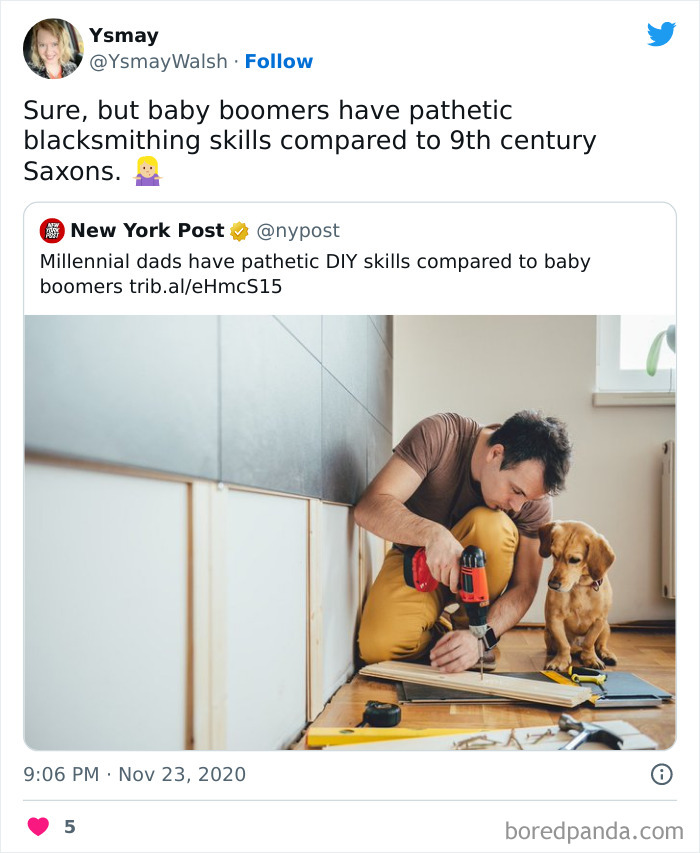This screenshot has height=853, width=700.
Task: Toggle follow state via the Follow control
Action: 278,61
